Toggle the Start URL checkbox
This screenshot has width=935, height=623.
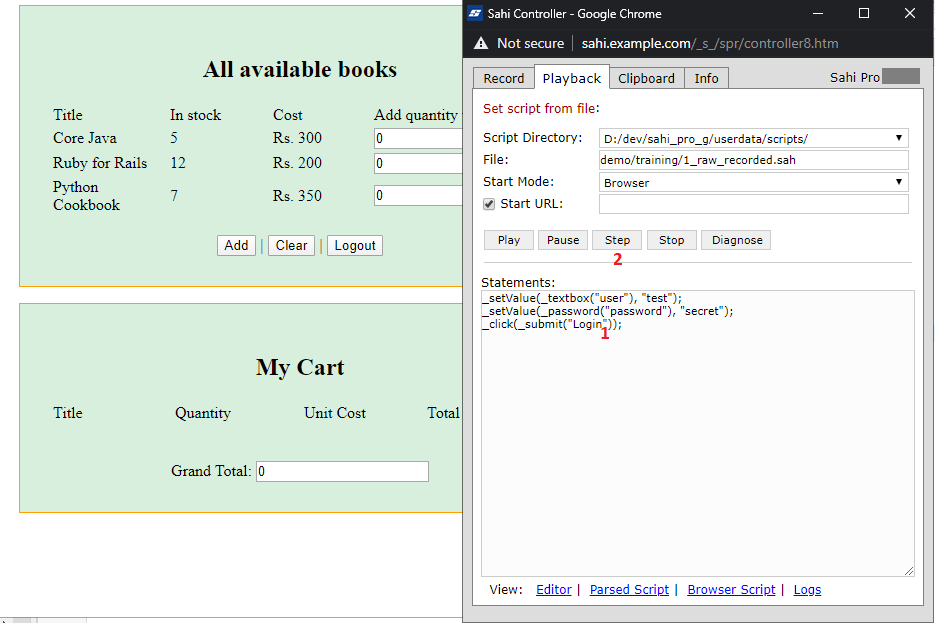(489, 204)
